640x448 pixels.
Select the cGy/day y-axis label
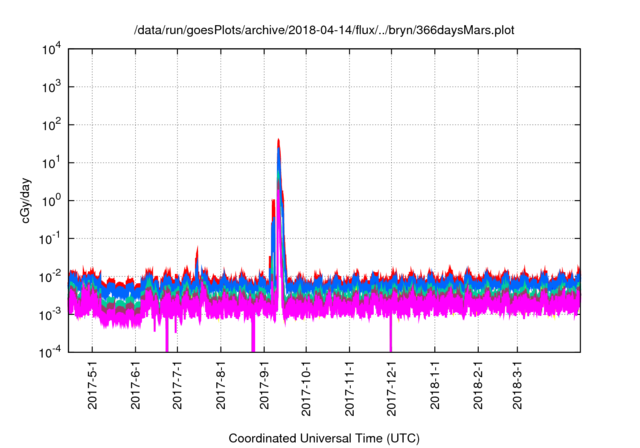[26, 200]
